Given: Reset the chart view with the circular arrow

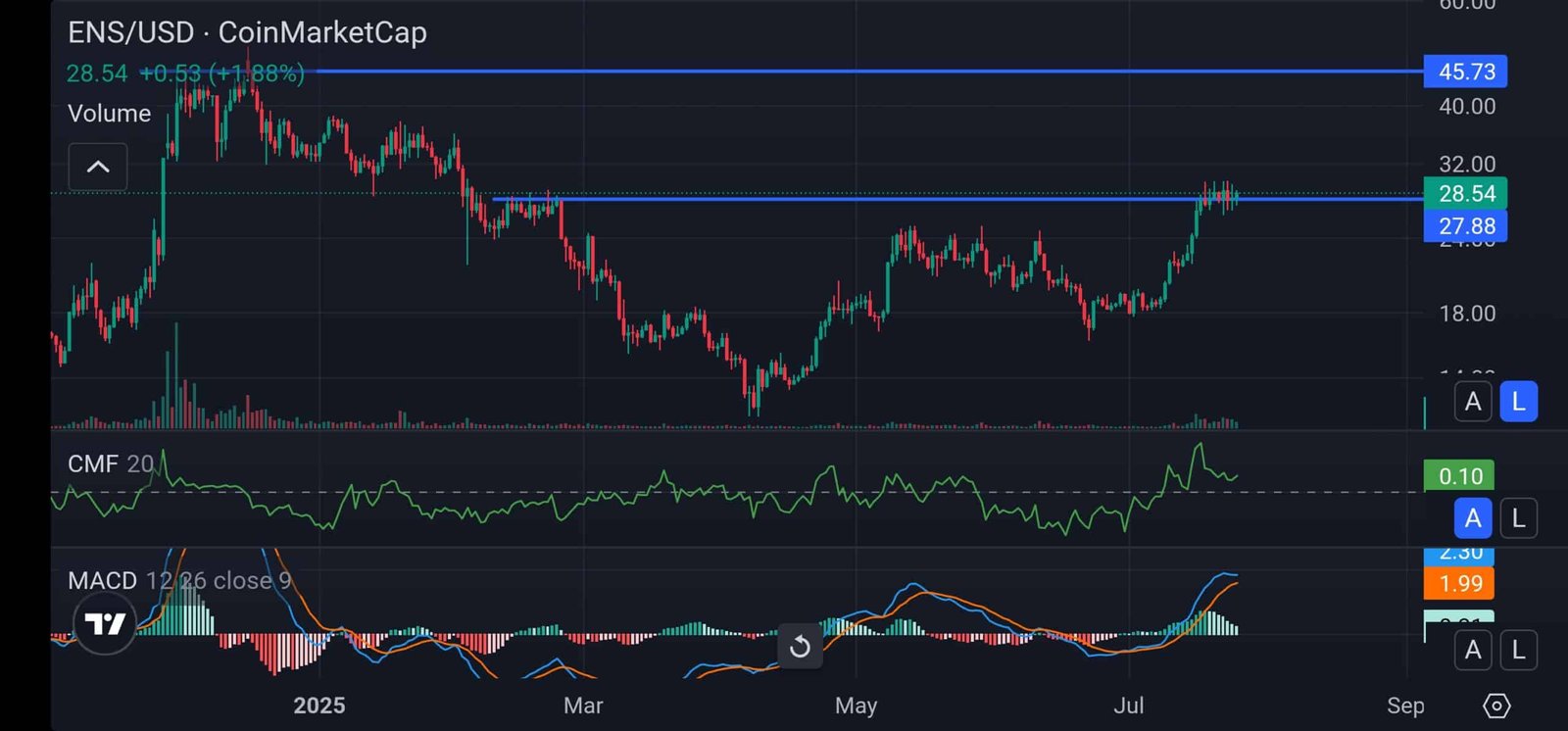Looking at the screenshot, I should pyautogui.click(x=800, y=647).
